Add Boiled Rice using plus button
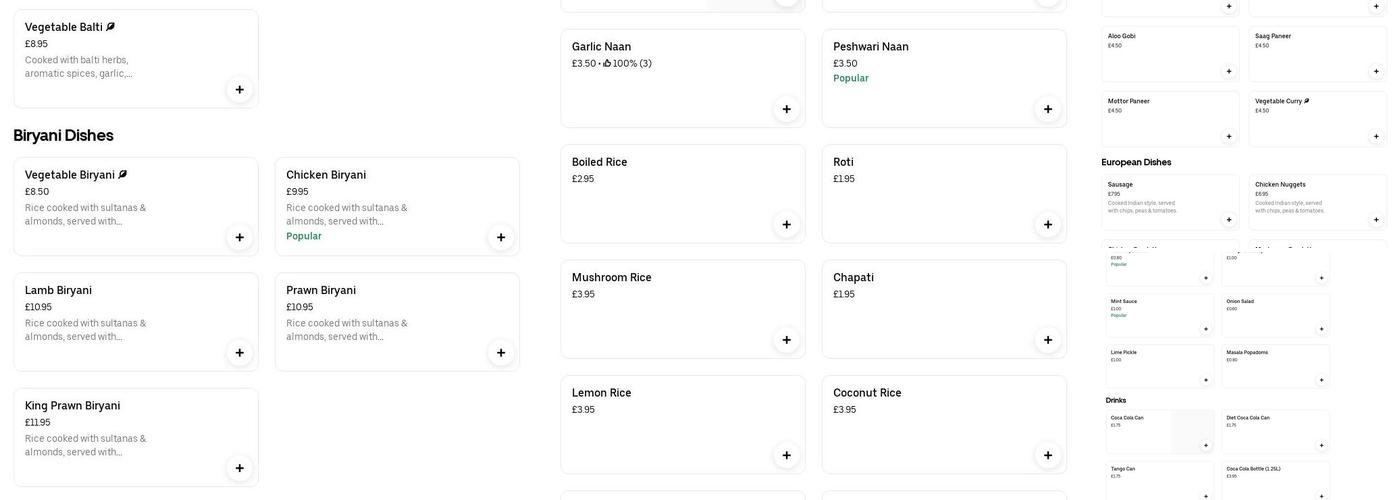 (787, 225)
